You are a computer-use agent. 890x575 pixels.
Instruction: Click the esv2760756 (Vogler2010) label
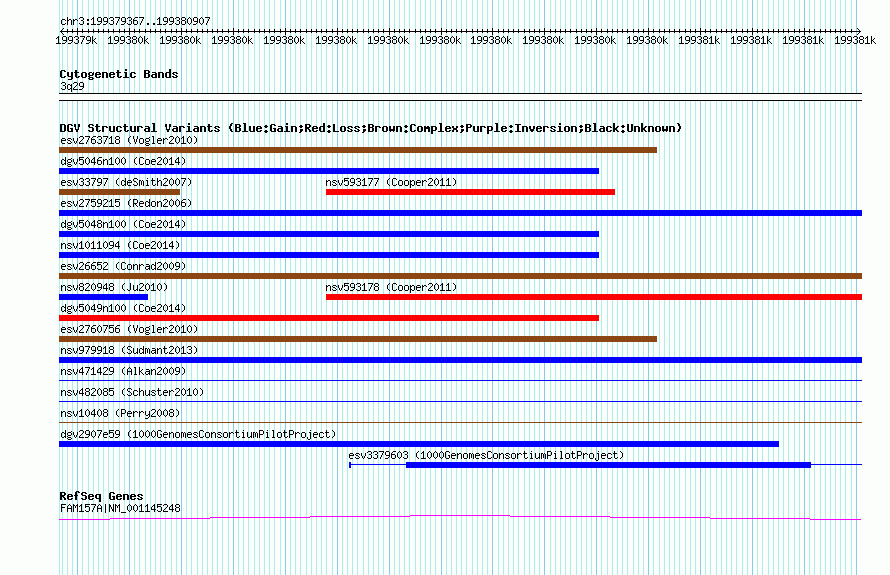point(129,329)
